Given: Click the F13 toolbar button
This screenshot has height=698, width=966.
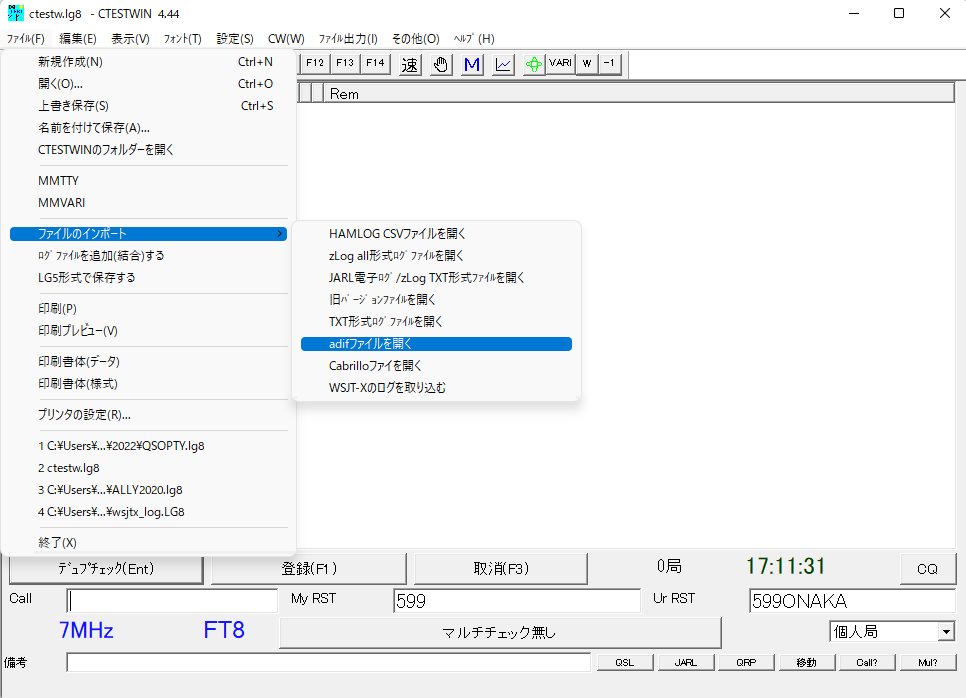Looking at the screenshot, I should [x=345, y=63].
